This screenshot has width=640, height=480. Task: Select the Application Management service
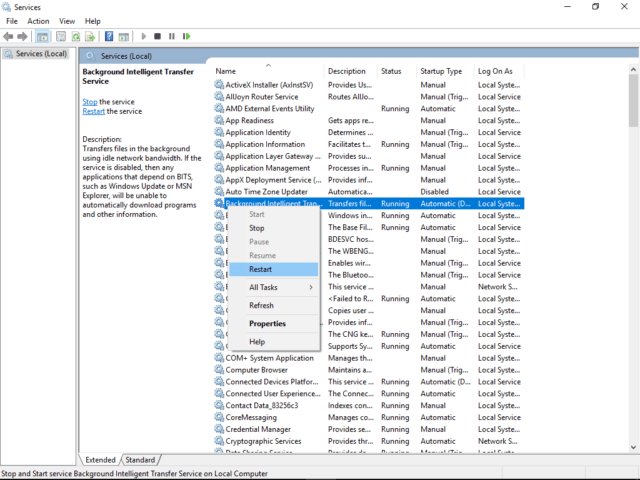tap(369, 168)
